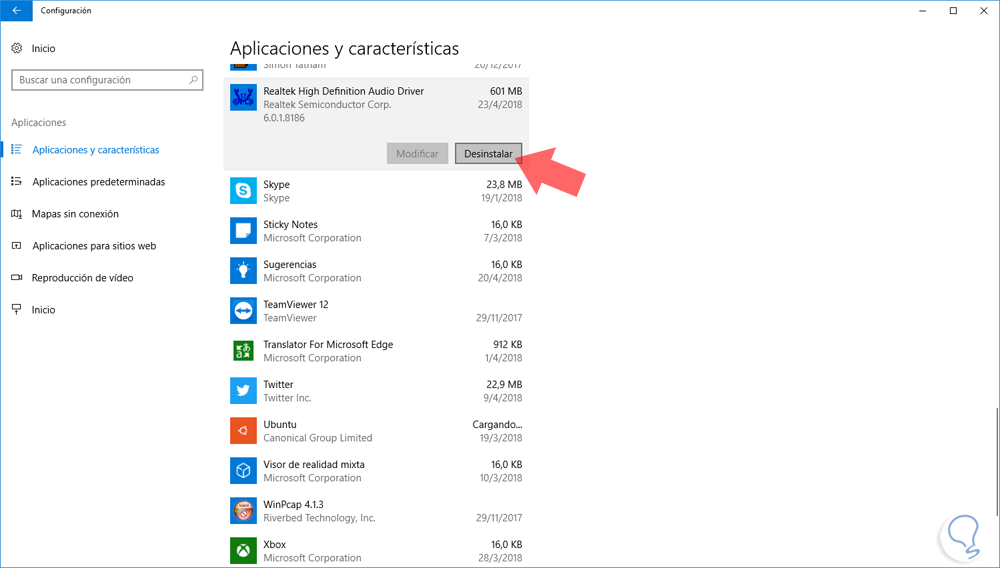Select the Ubuntu app icon
The image size is (1000, 568).
[x=243, y=431]
